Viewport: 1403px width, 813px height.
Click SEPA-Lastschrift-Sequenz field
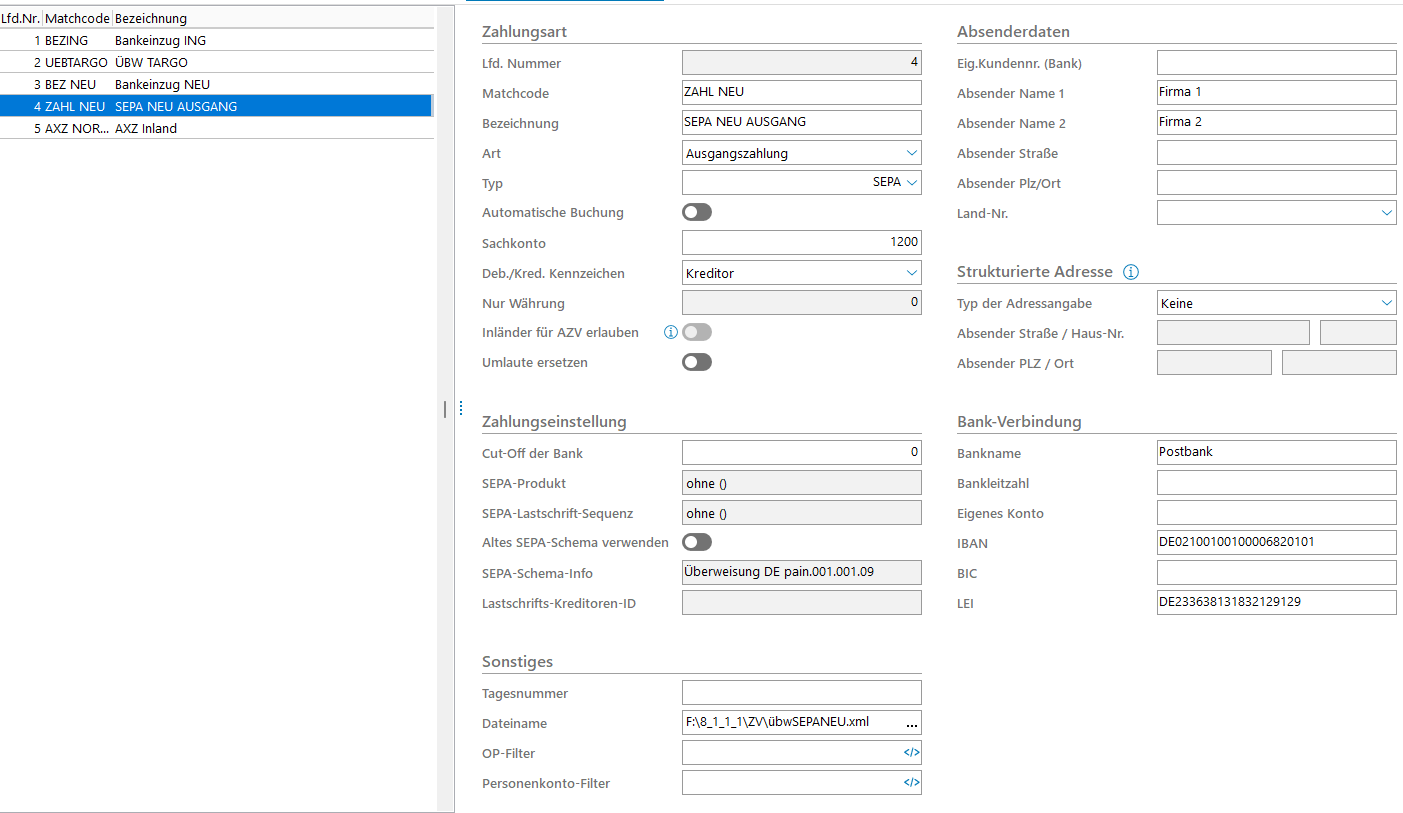801,512
